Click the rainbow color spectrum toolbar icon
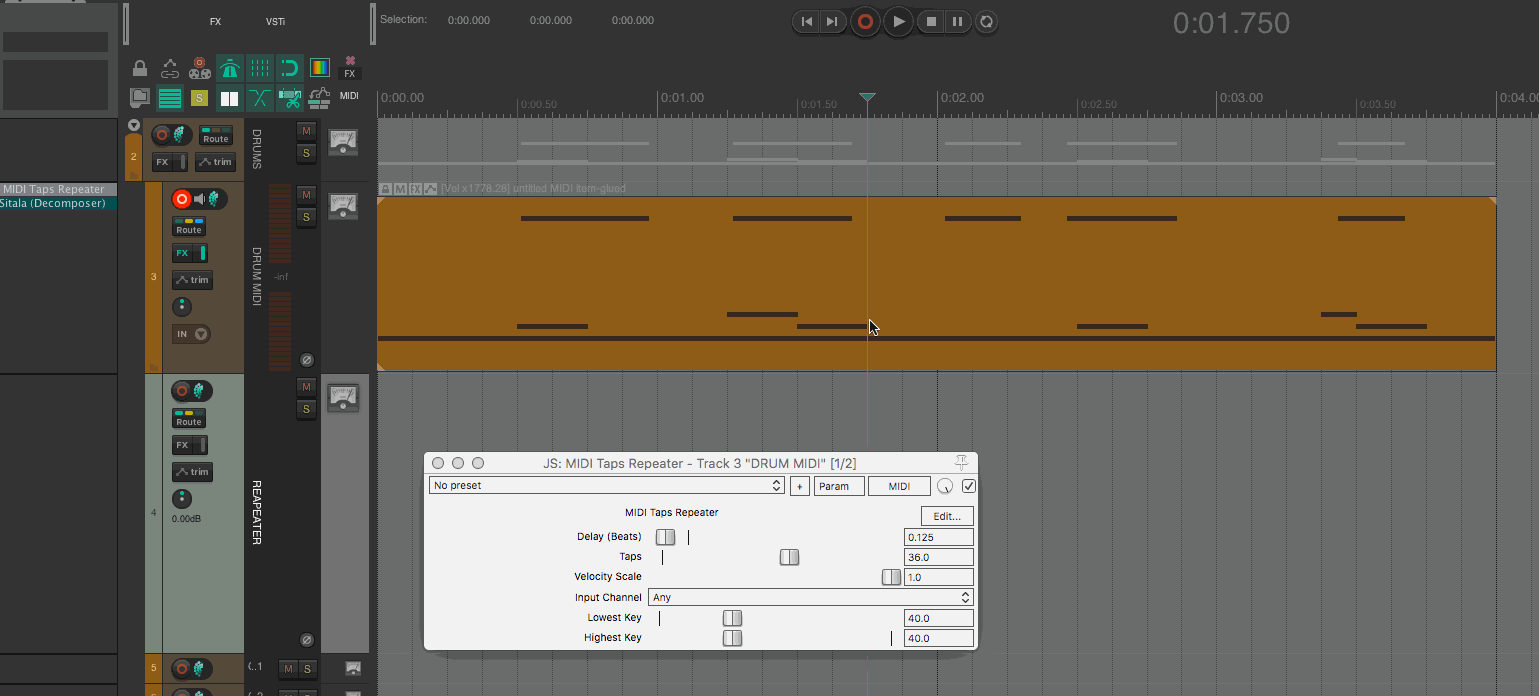The width and height of the screenshot is (1539, 696). 320,69
